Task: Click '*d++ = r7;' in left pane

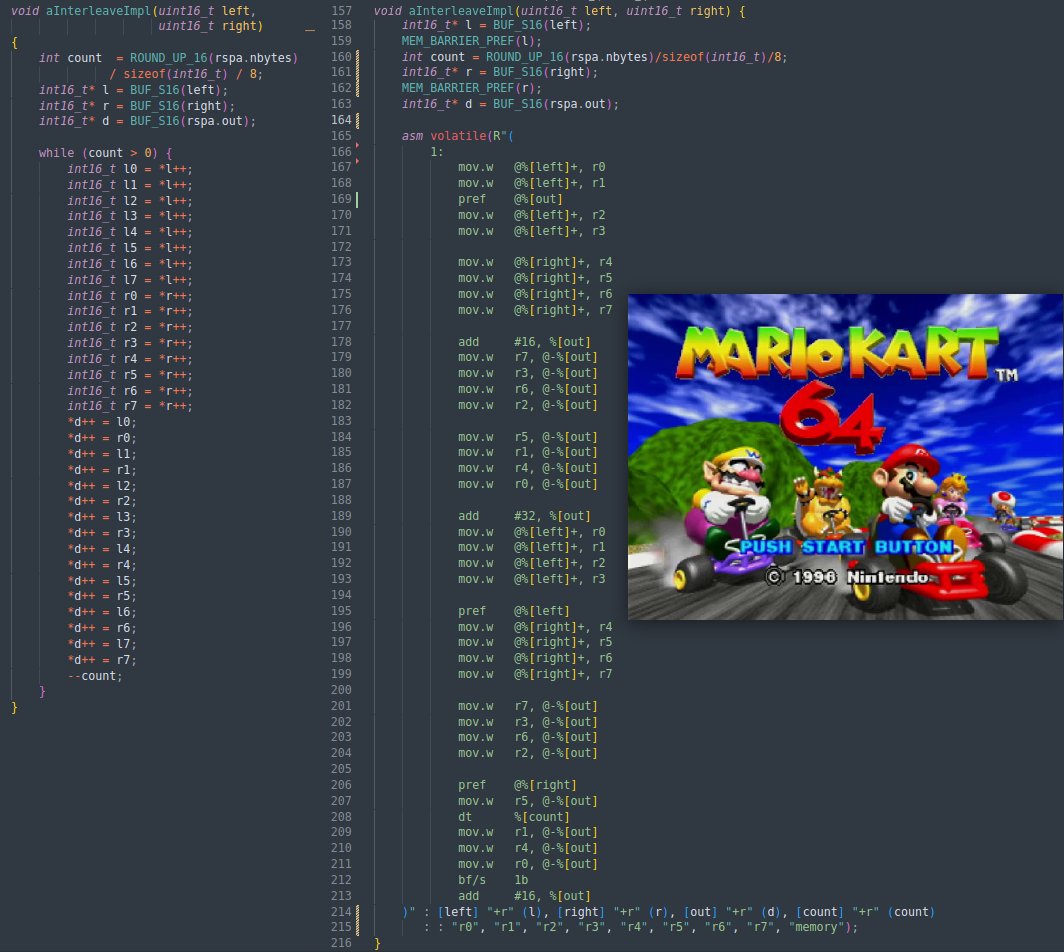Action: [102, 660]
